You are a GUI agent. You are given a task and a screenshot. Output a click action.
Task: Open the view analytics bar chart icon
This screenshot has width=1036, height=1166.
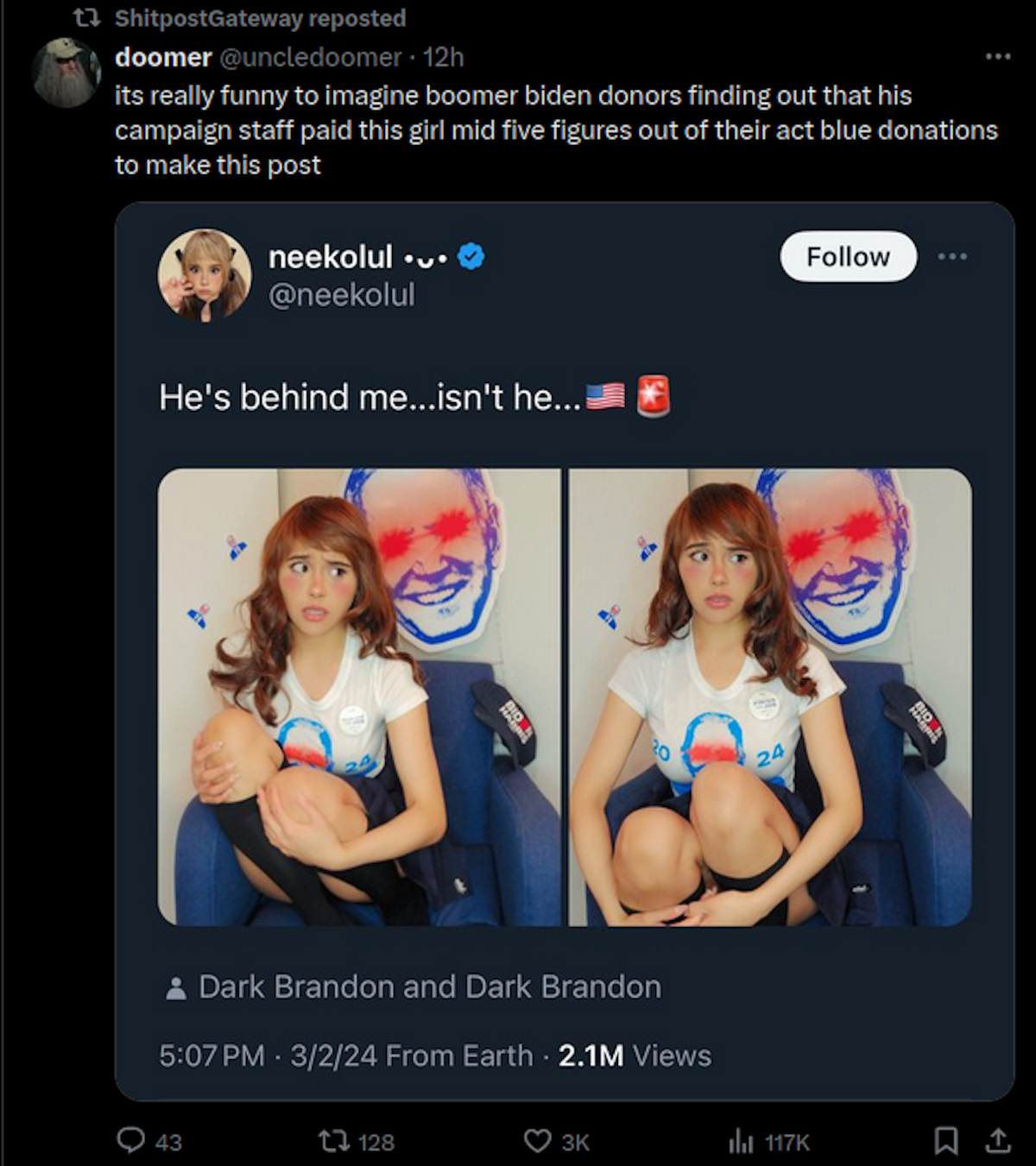pos(741,1141)
